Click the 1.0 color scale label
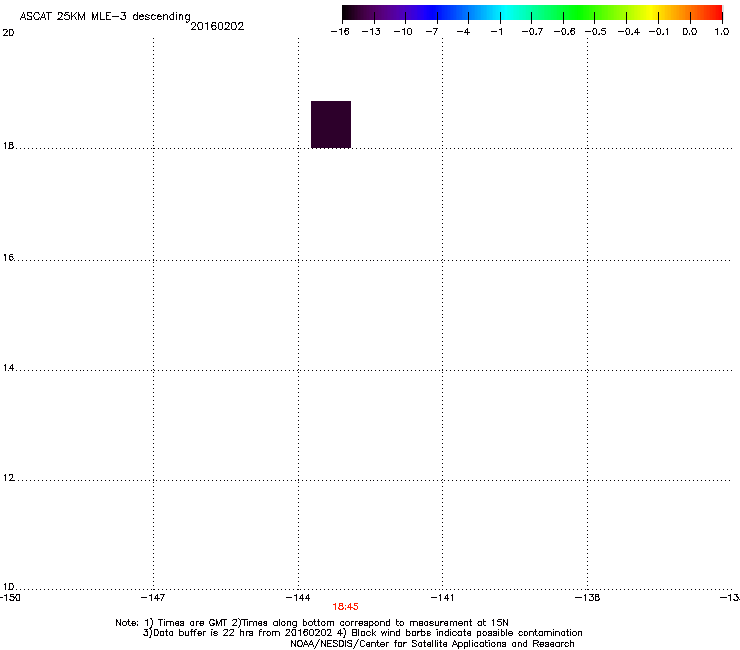This screenshot has width=740, height=650. pos(722,32)
